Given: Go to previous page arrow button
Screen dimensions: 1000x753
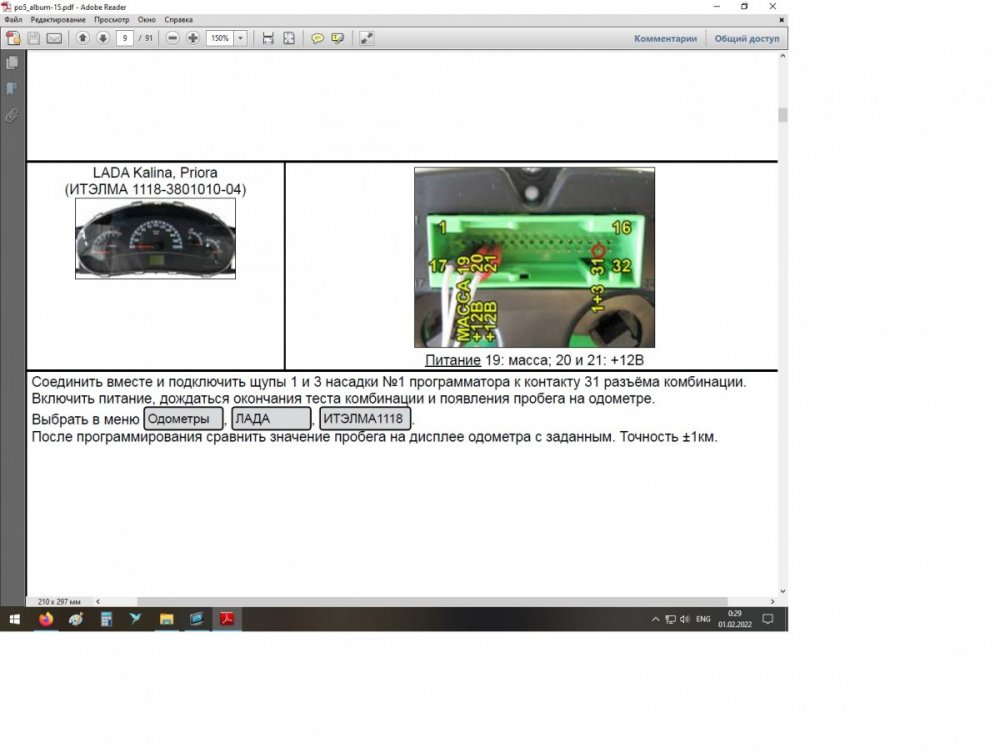Looking at the screenshot, I should [82, 38].
